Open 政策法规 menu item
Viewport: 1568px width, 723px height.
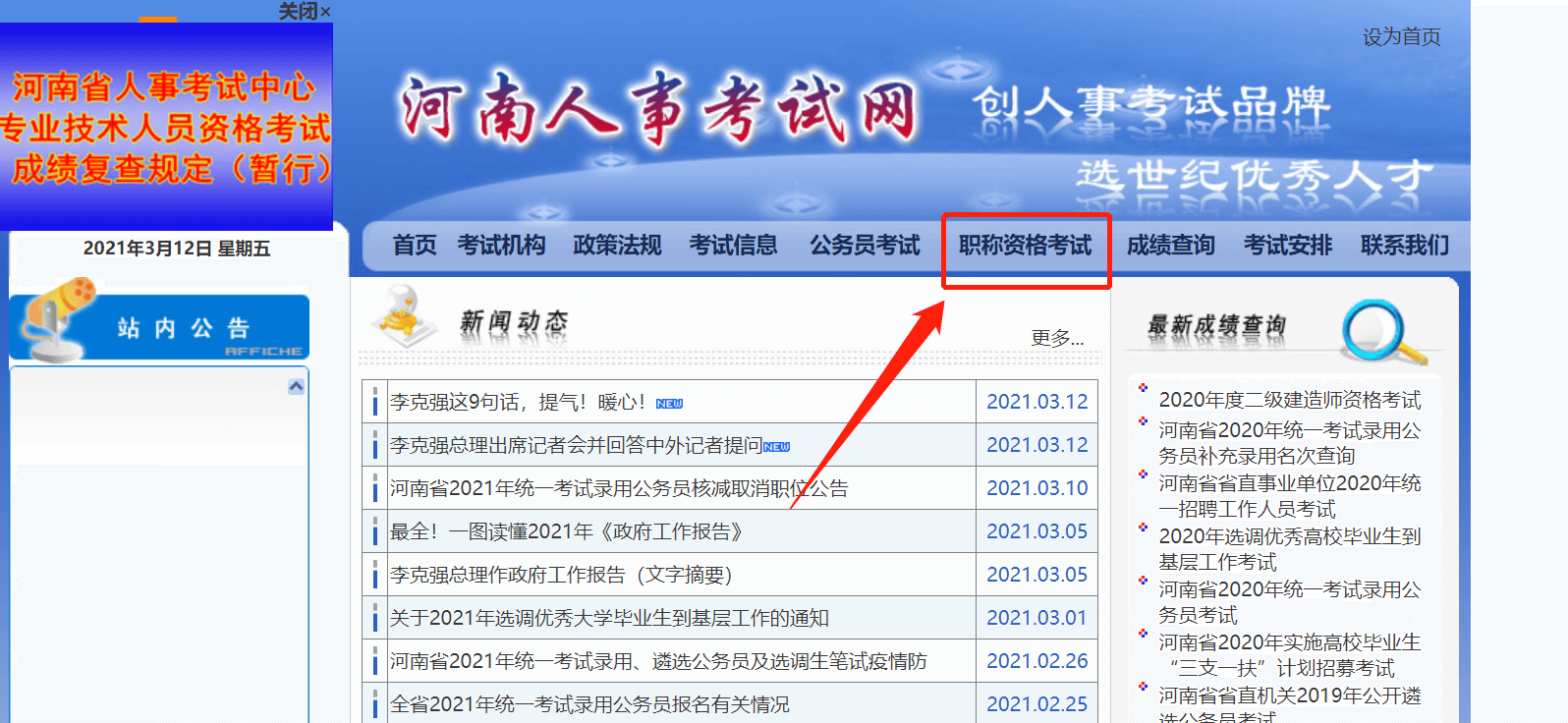[x=617, y=245]
